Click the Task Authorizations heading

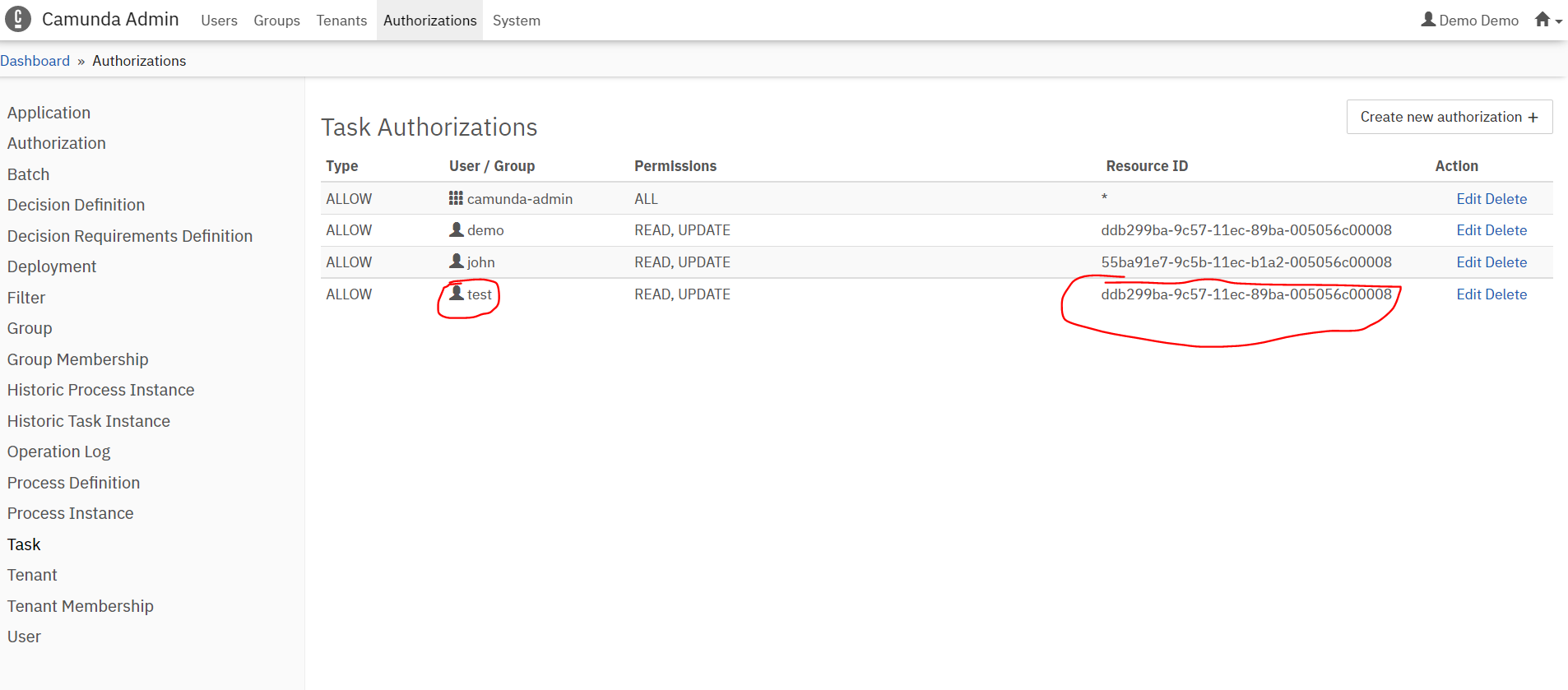tap(429, 127)
